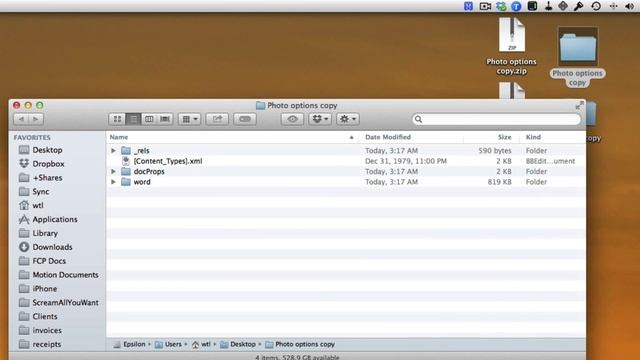Viewport: 640px width, 360px height.
Task: Sort by the Kind column header
Action: 552,137
